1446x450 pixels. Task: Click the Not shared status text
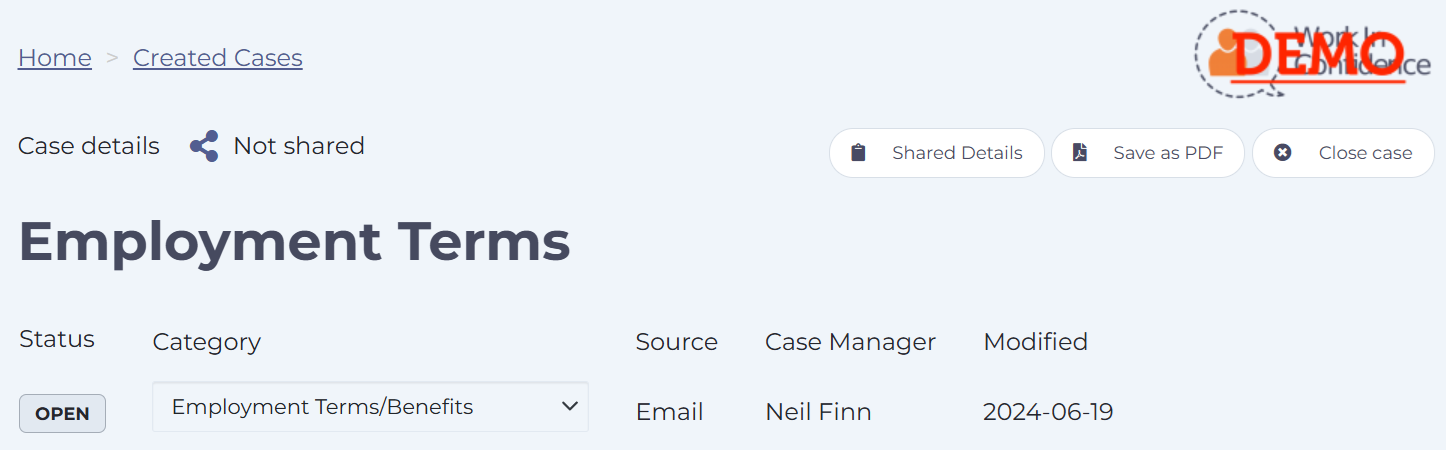pos(299,146)
